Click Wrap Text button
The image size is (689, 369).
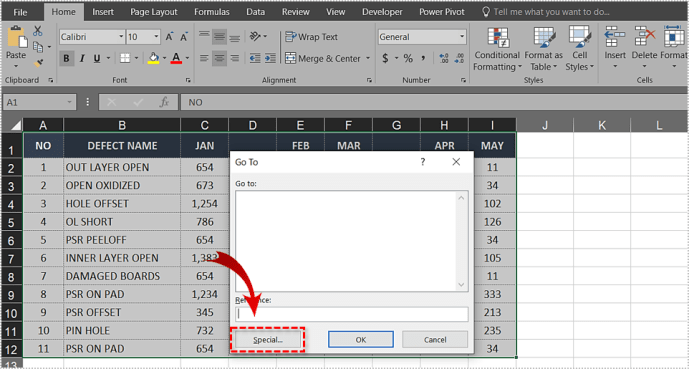[x=312, y=36]
